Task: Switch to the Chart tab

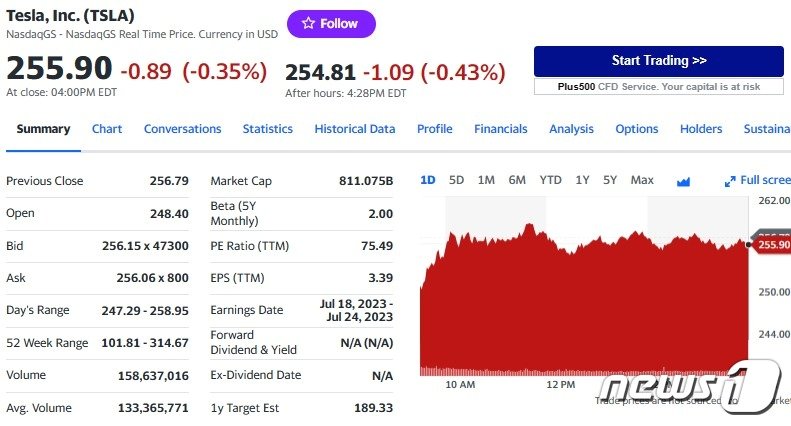Action: [107, 129]
